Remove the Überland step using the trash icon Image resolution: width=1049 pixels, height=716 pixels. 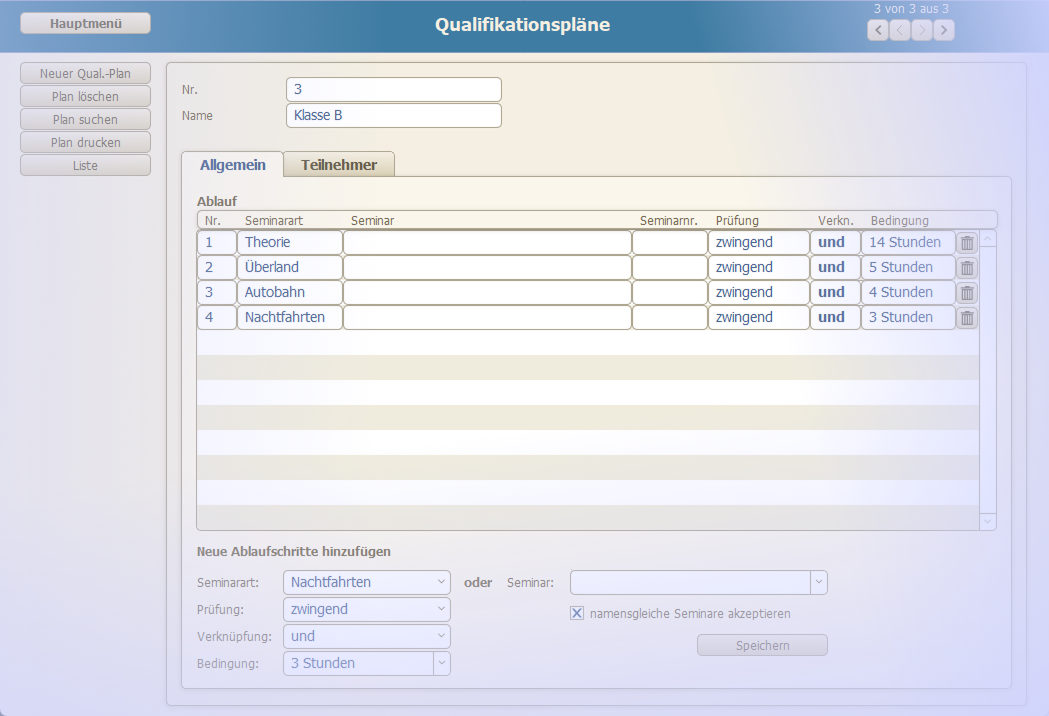[966, 267]
